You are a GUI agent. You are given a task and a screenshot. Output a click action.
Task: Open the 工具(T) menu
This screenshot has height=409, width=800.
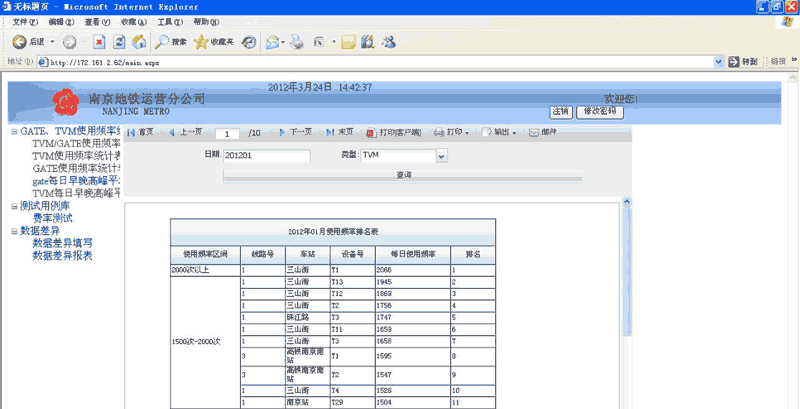(170, 22)
